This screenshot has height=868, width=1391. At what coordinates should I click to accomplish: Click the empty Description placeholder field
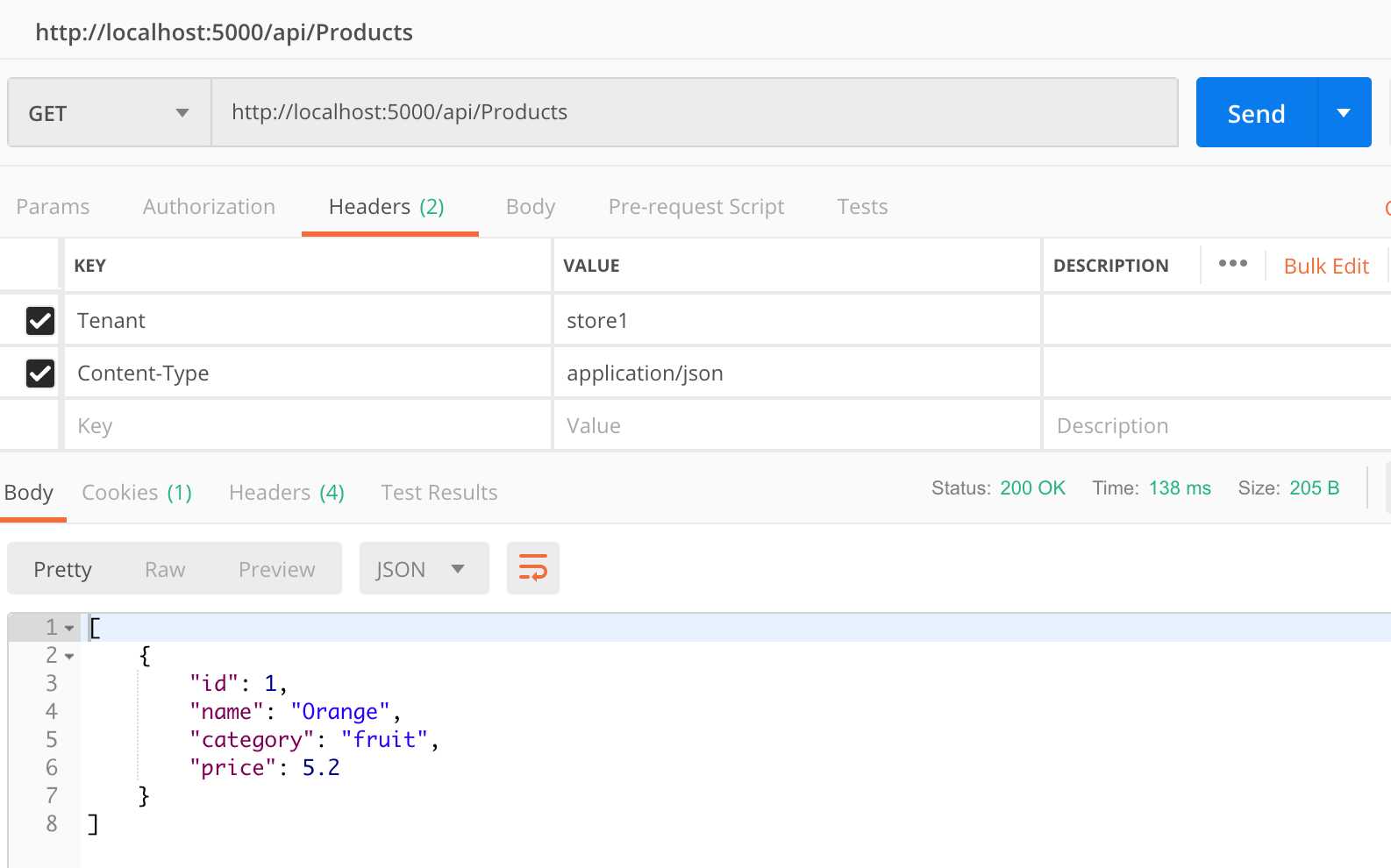[1216, 426]
